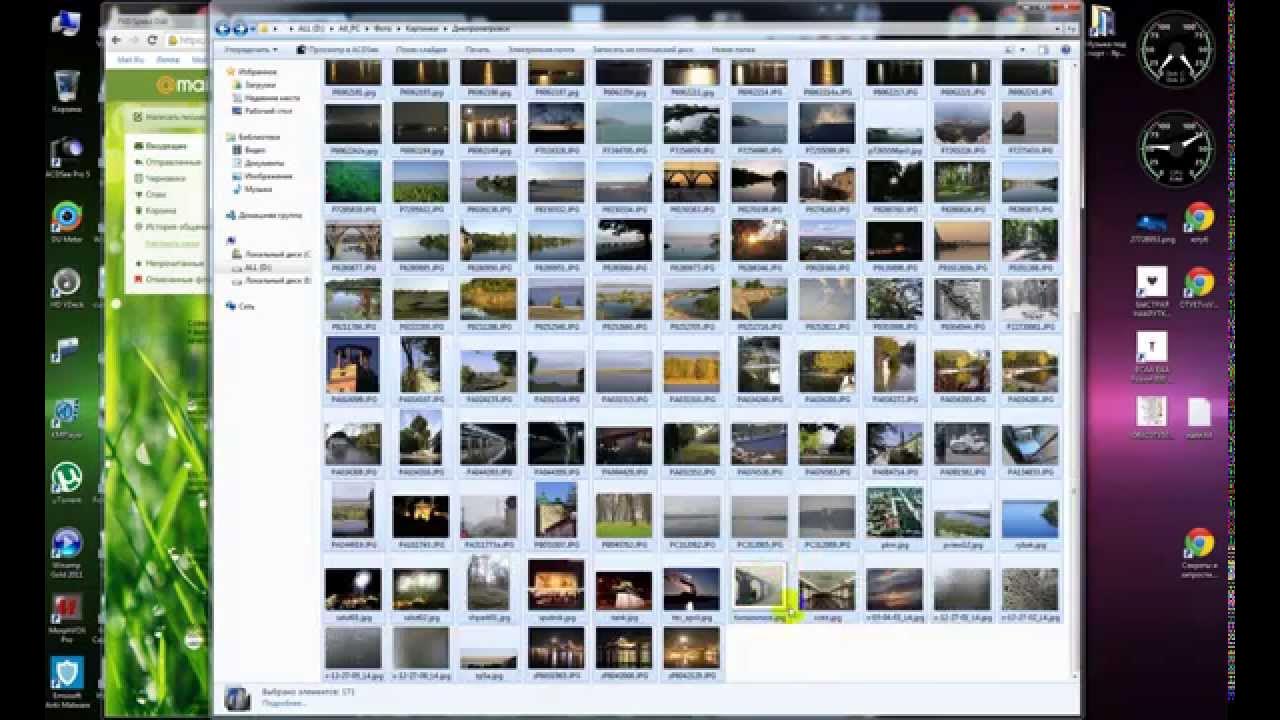
Task: Click the Explorer vertical scrollbar
Action: 1075,370
